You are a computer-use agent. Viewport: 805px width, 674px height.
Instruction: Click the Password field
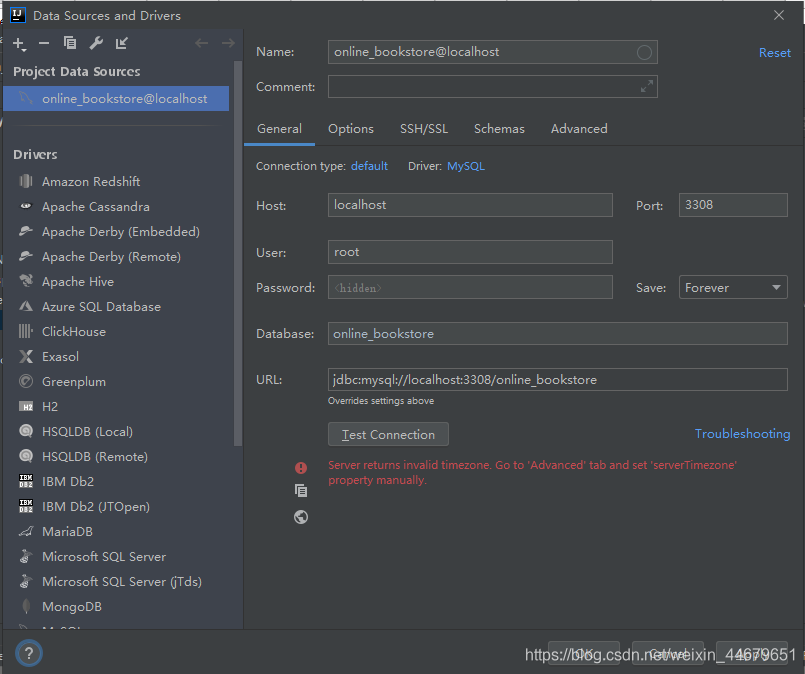coord(470,287)
